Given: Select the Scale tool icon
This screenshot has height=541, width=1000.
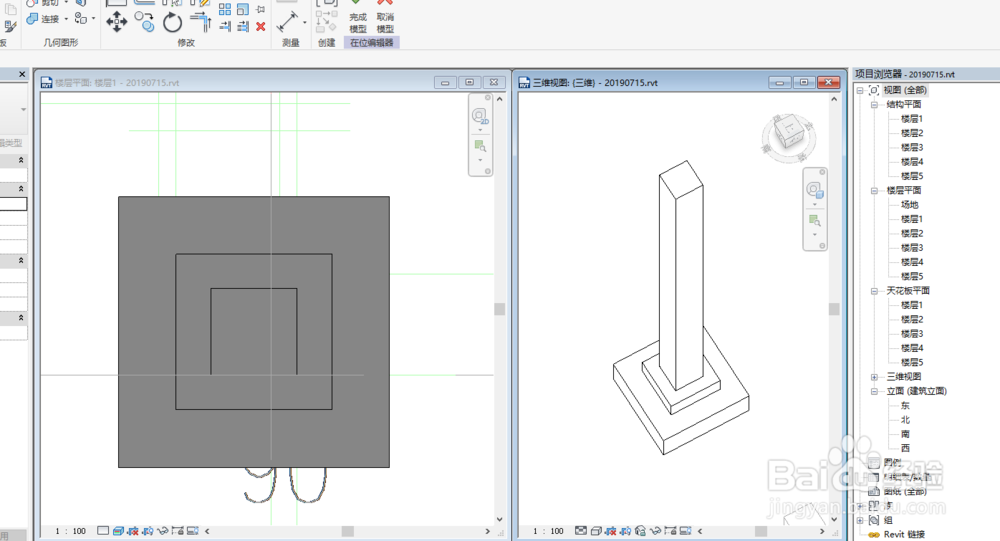Looking at the screenshot, I should point(242,9).
